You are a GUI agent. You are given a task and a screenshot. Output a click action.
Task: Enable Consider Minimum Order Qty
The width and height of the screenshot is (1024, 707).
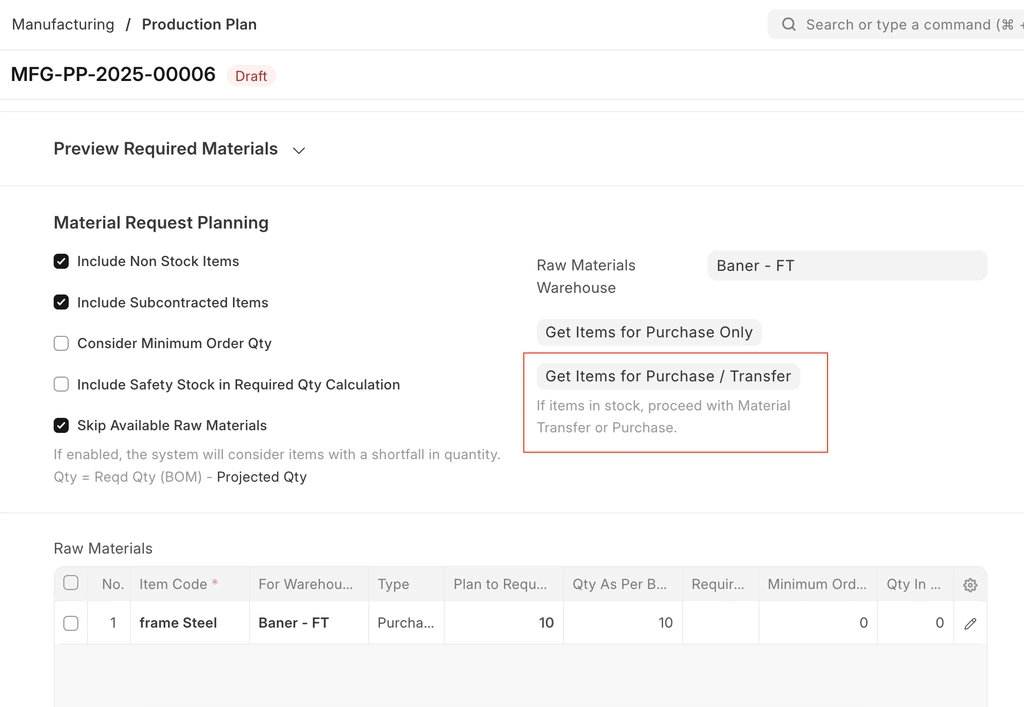point(61,343)
